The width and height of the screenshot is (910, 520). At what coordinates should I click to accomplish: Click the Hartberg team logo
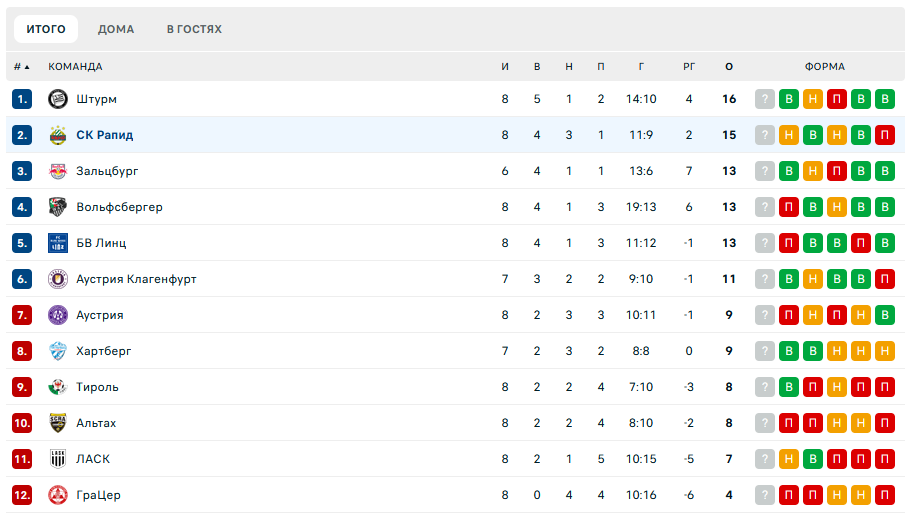[x=57, y=351]
